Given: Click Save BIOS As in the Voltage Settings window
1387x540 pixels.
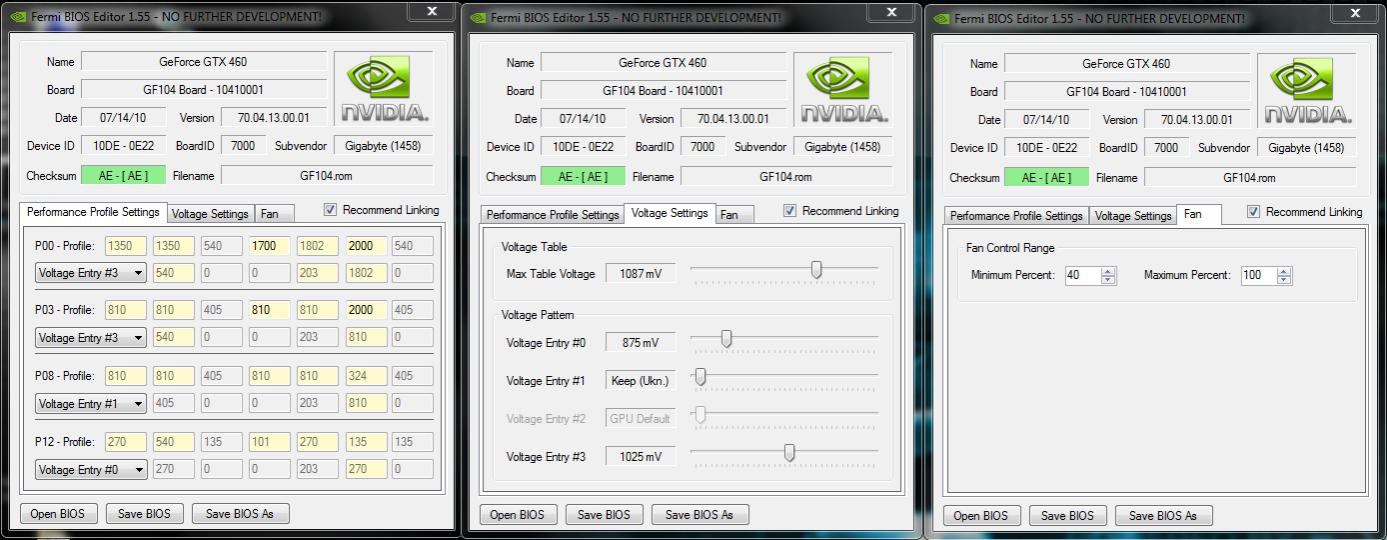Looking at the screenshot, I should [x=700, y=515].
